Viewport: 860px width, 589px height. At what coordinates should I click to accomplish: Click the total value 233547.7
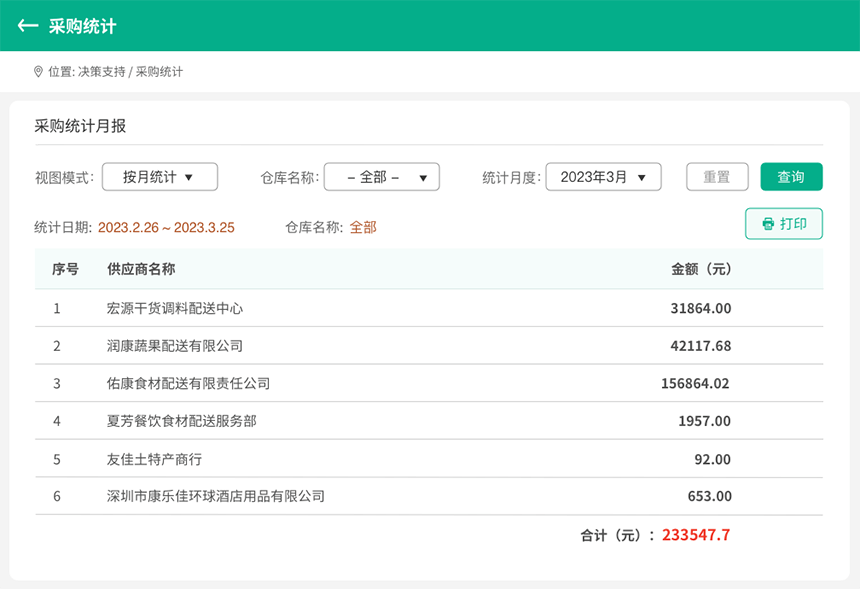(x=696, y=535)
